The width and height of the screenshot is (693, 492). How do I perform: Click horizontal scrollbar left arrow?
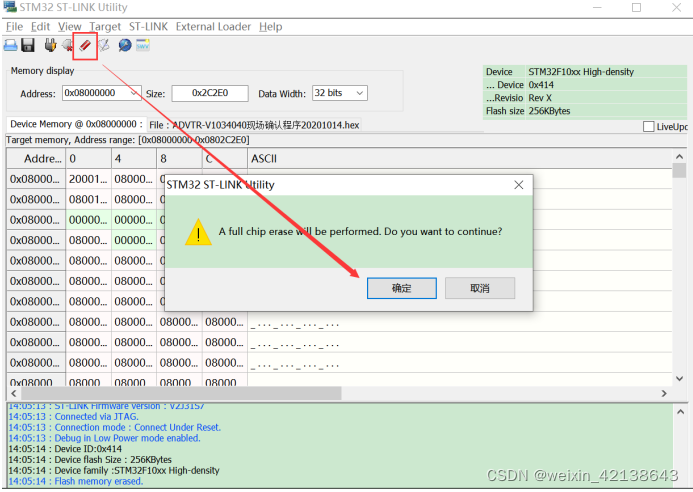14,393
